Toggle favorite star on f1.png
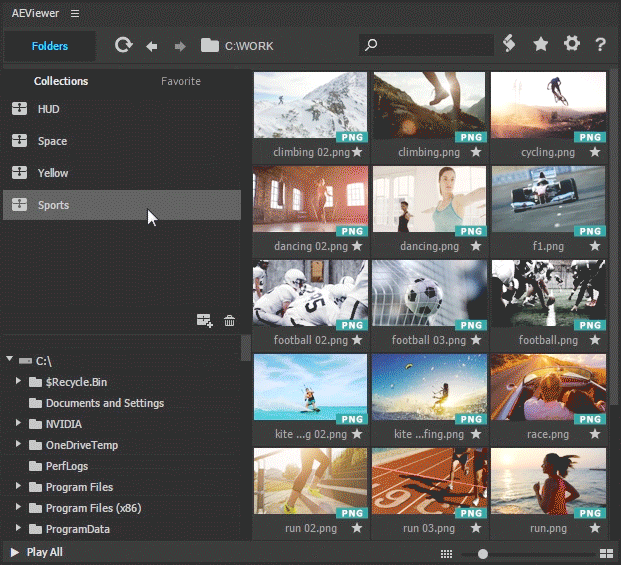Screen dimensions: 621x565 pos(595,246)
